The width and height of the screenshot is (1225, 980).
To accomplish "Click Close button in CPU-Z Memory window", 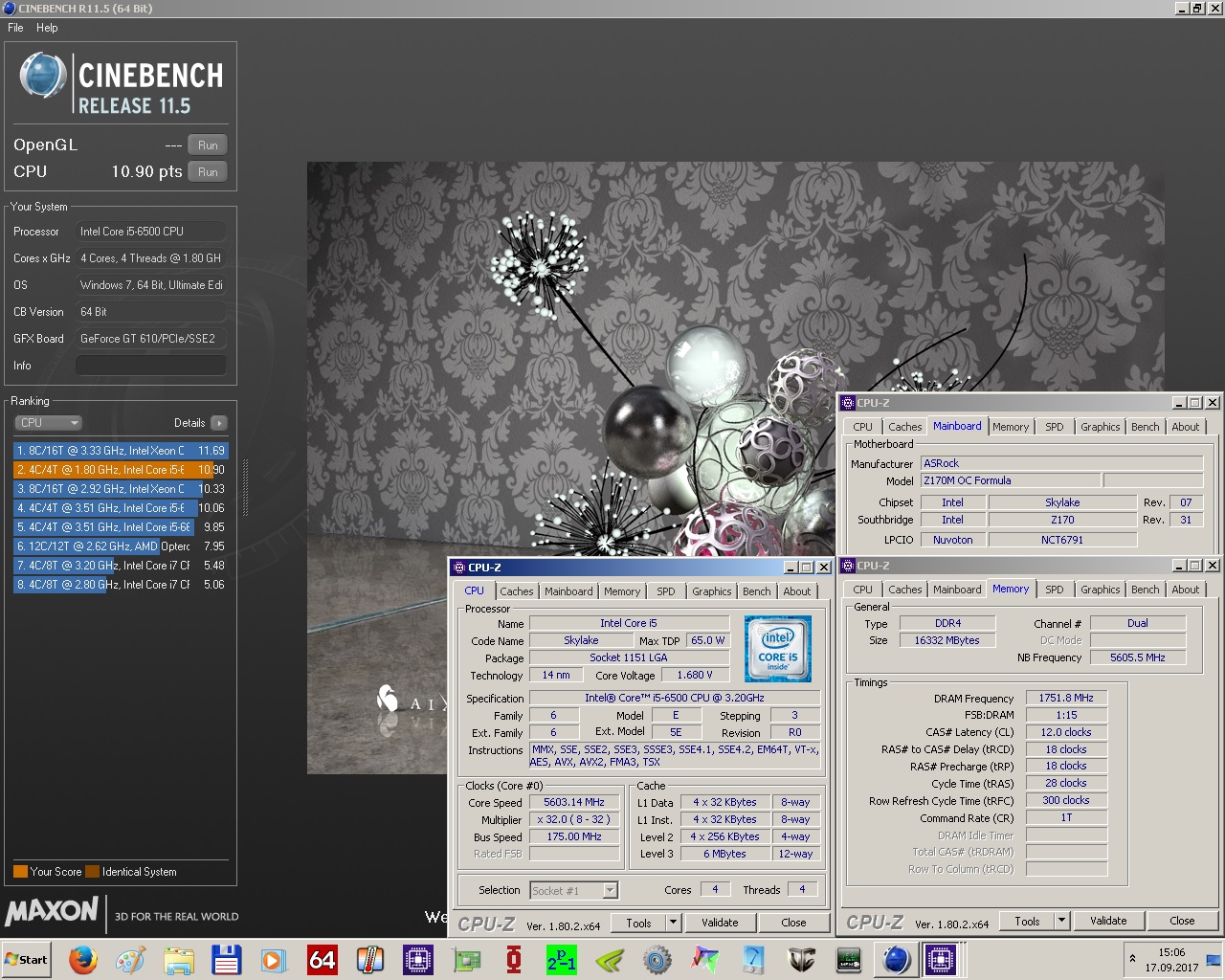I will pos(1182,921).
